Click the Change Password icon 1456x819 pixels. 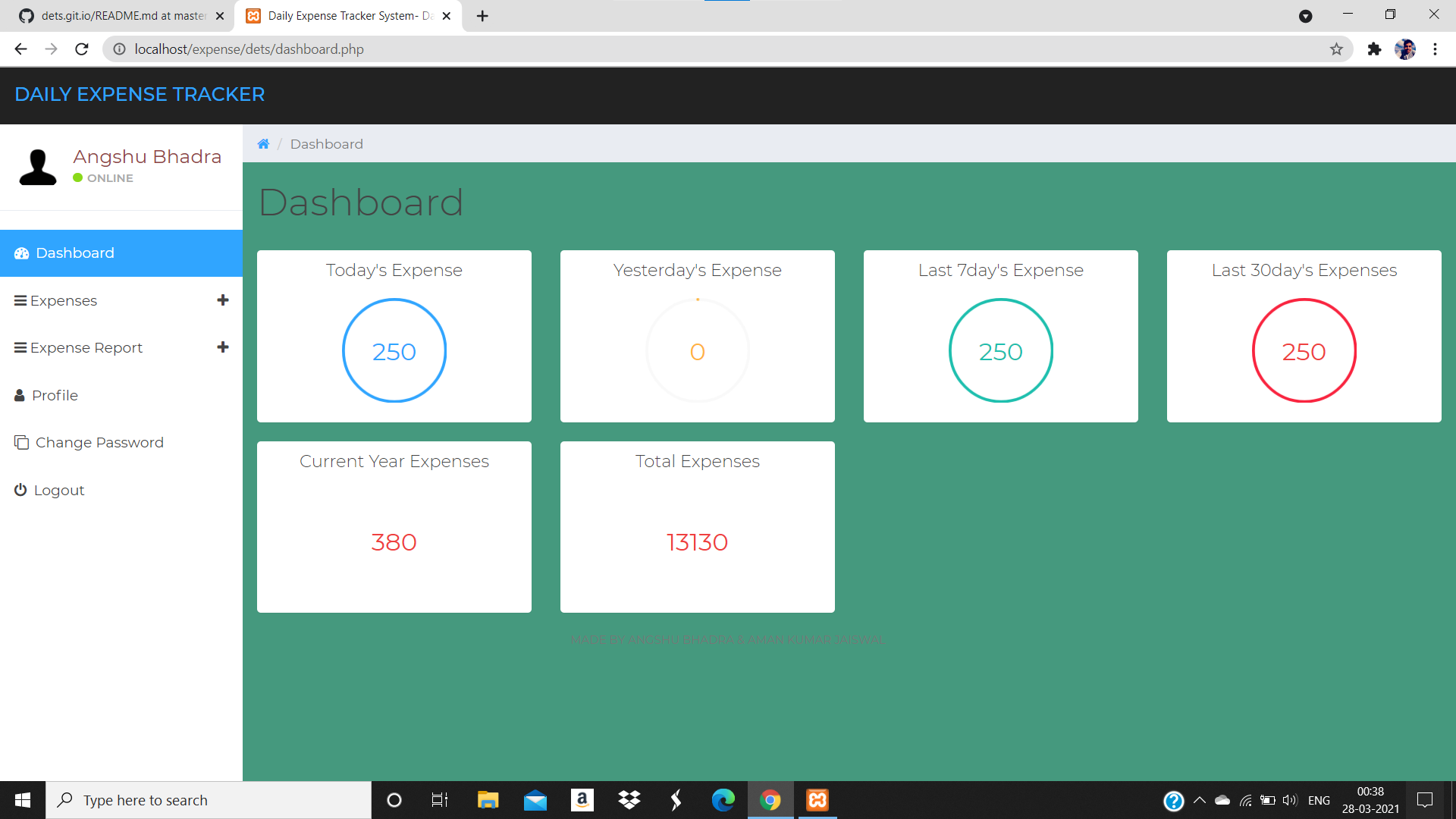[20, 442]
